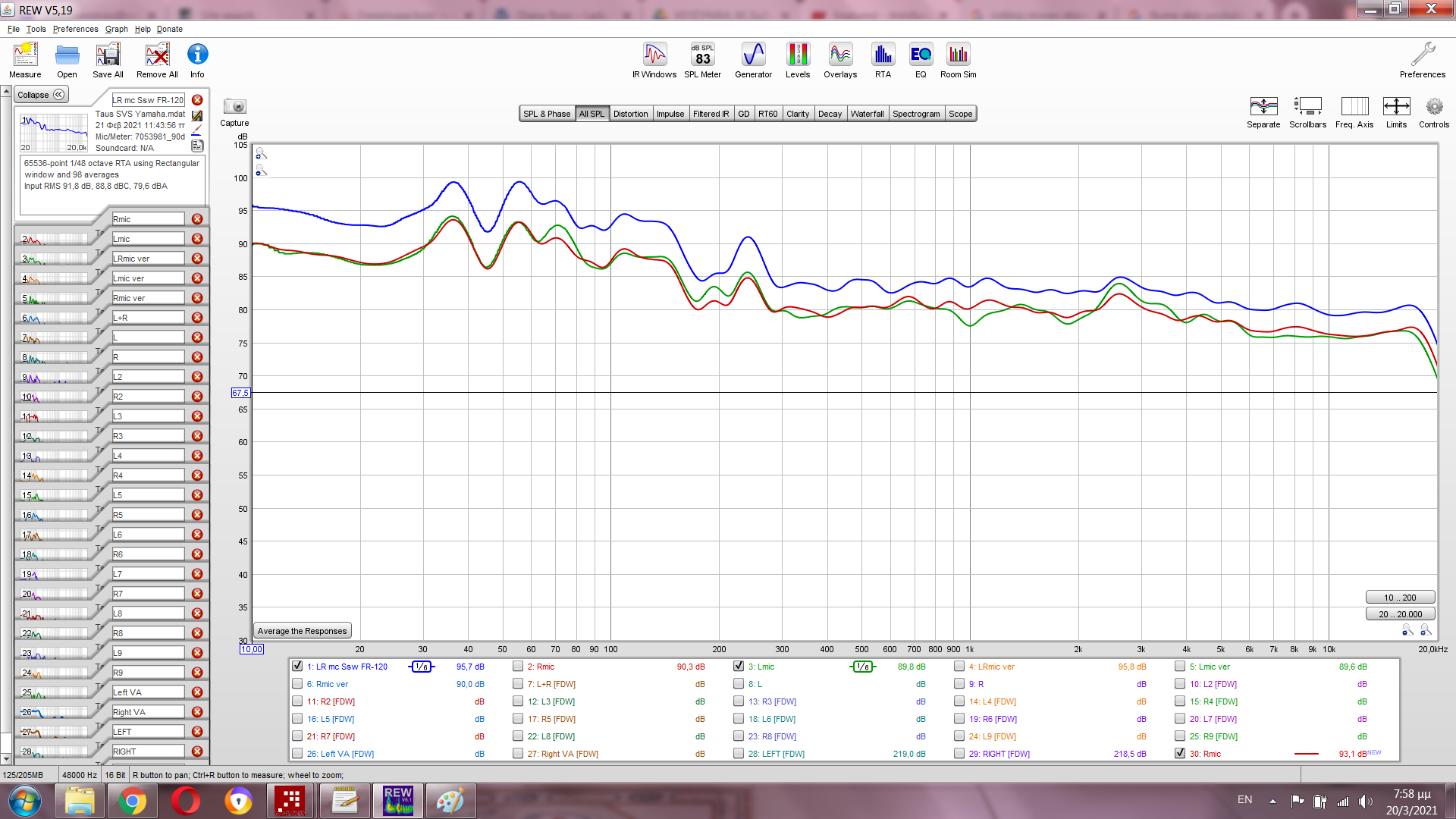Open the Graph menu
The width and height of the screenshot is (1456, 819).
(x=116, y=29)
